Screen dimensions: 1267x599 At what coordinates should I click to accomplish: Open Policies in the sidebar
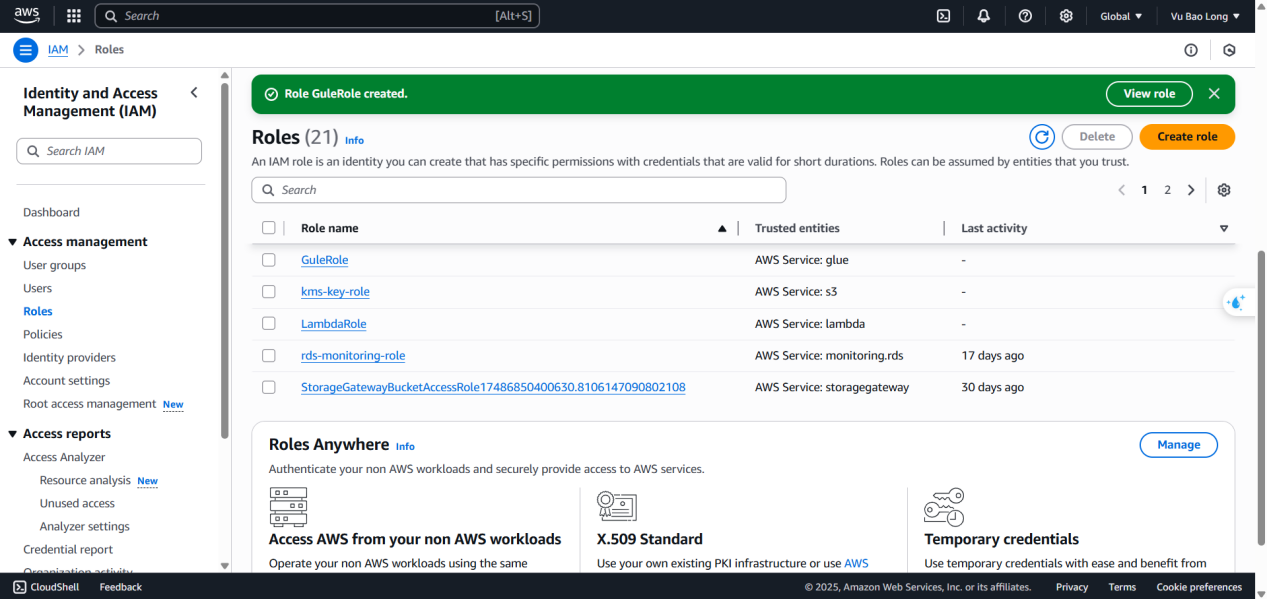pos(43,334)
